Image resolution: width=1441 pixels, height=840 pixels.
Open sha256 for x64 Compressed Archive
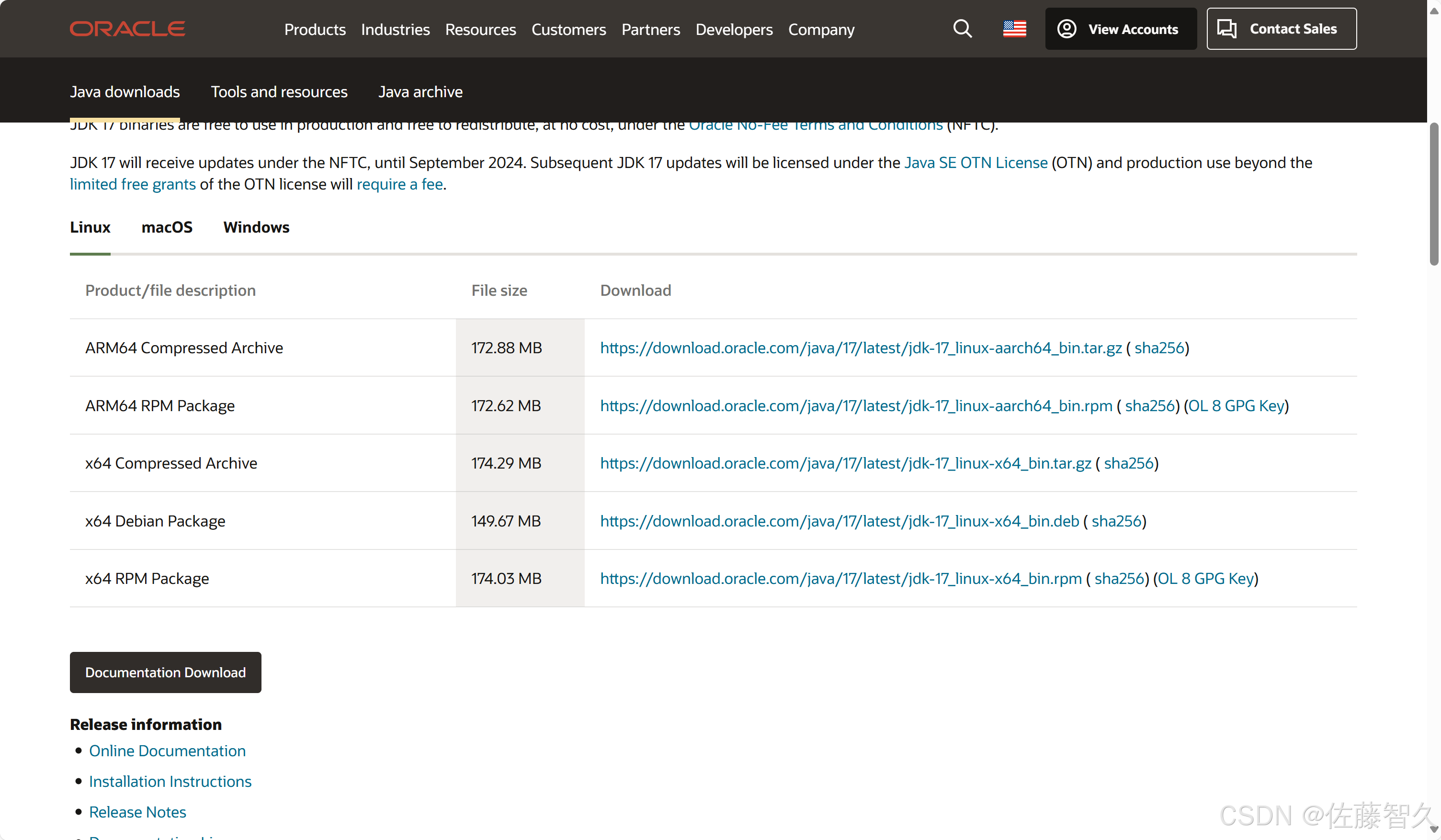pyautogui.click(x=1128, y=463)
